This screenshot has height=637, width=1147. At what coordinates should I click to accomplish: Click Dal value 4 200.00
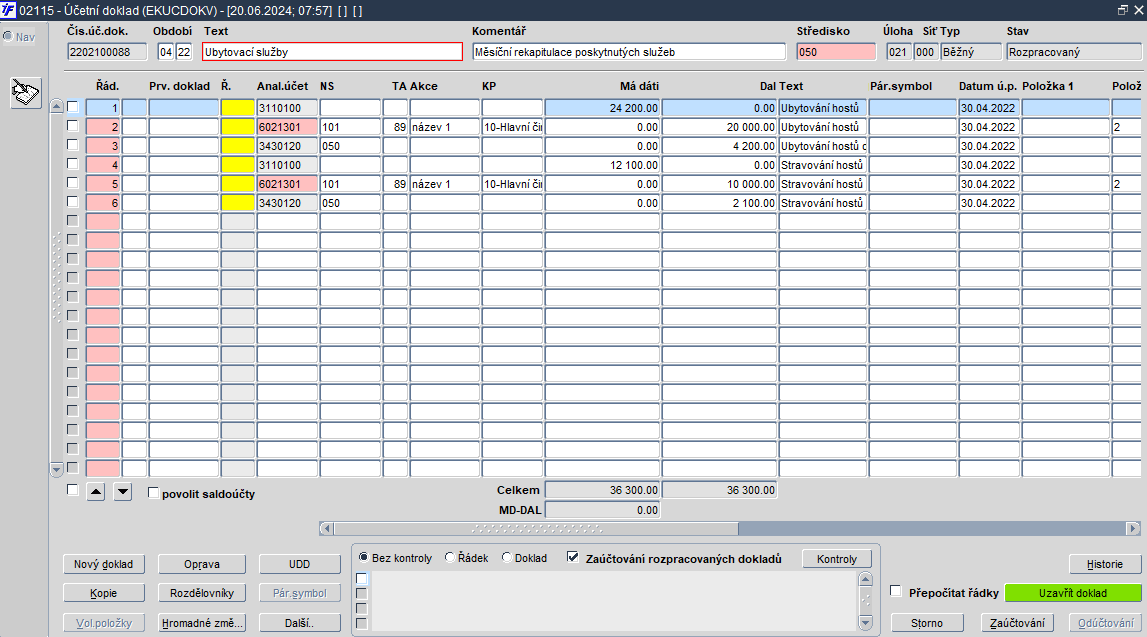(720, 146)
